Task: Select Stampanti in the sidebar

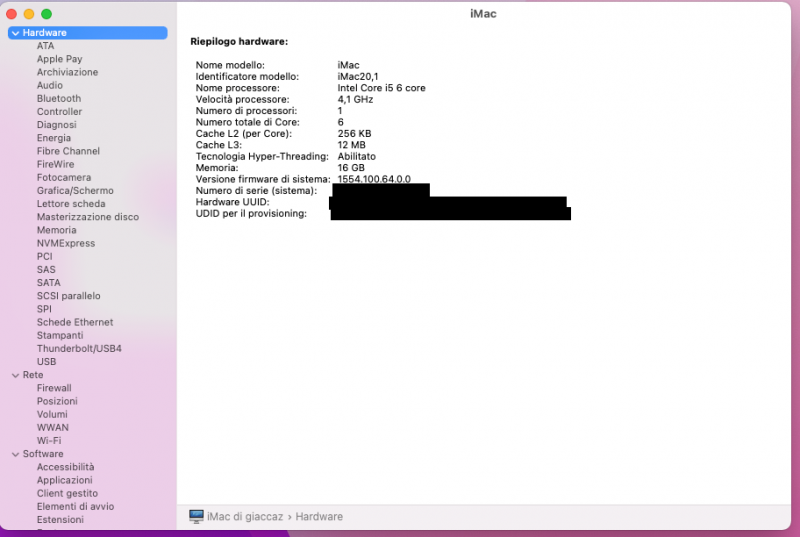Action: click(x=60, y=336)
